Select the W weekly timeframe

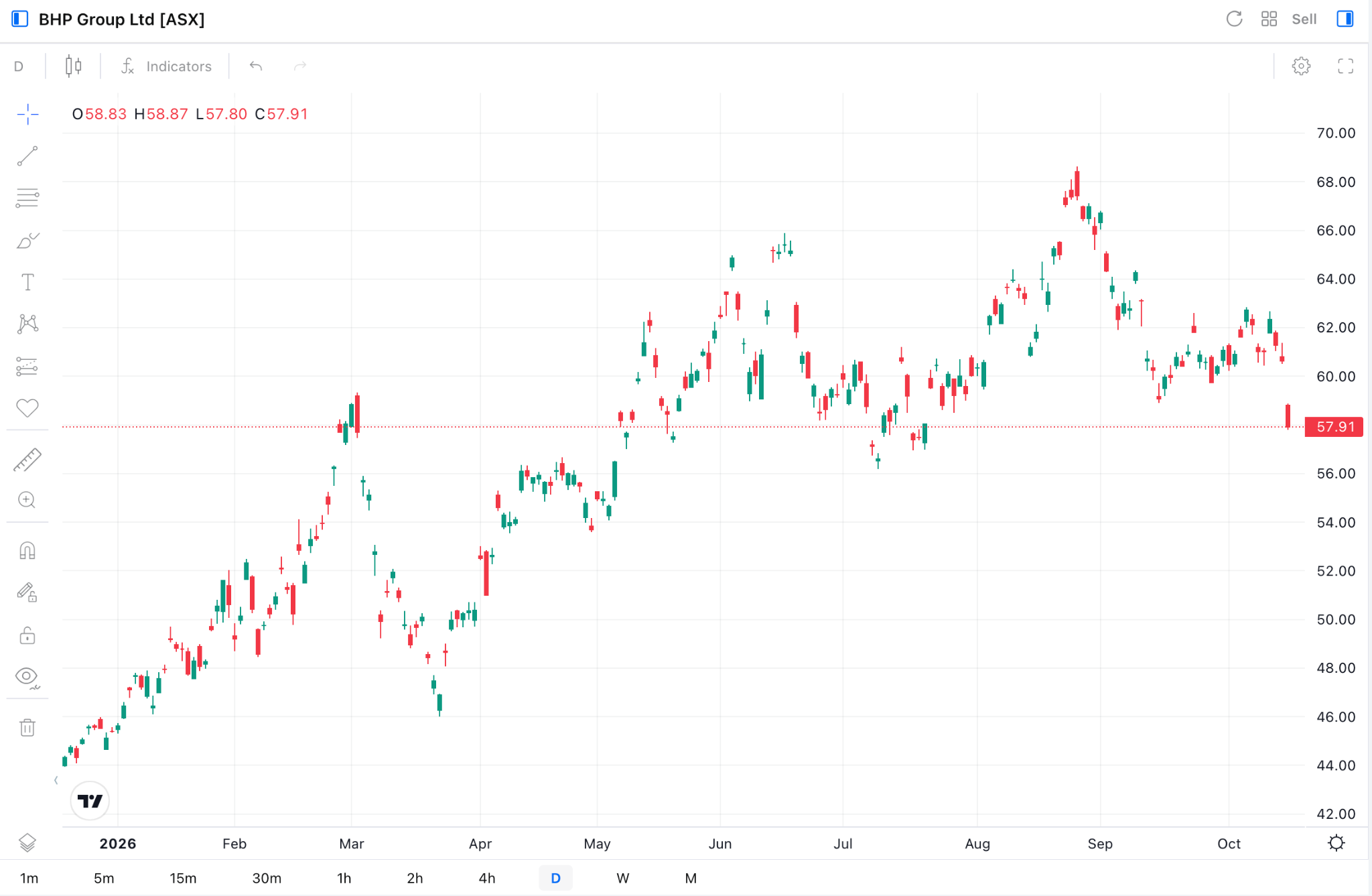[623, 878]
